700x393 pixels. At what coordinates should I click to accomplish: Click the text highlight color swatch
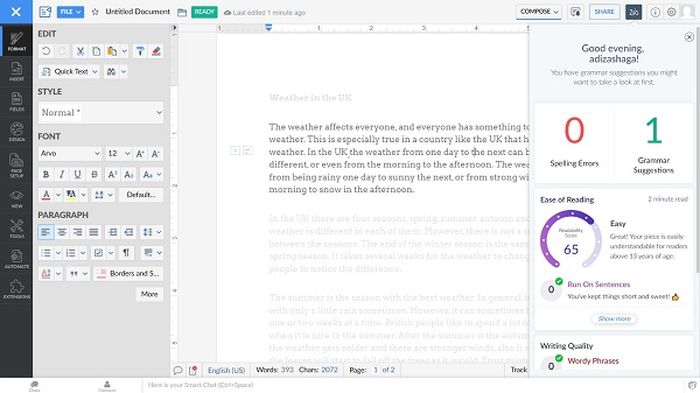(x=71, y=195)
